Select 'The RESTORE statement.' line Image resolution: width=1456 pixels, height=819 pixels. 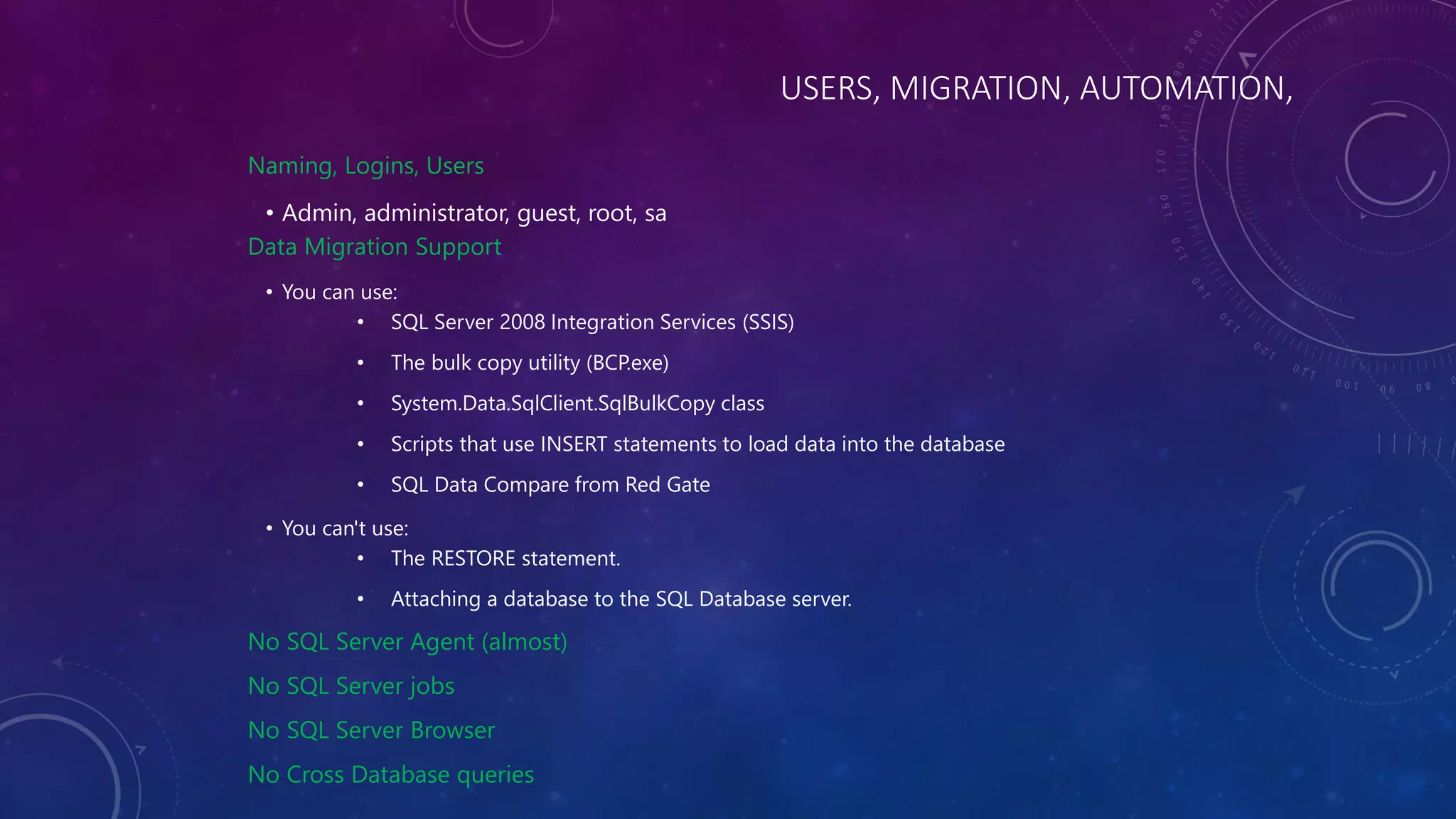(505, 559)
